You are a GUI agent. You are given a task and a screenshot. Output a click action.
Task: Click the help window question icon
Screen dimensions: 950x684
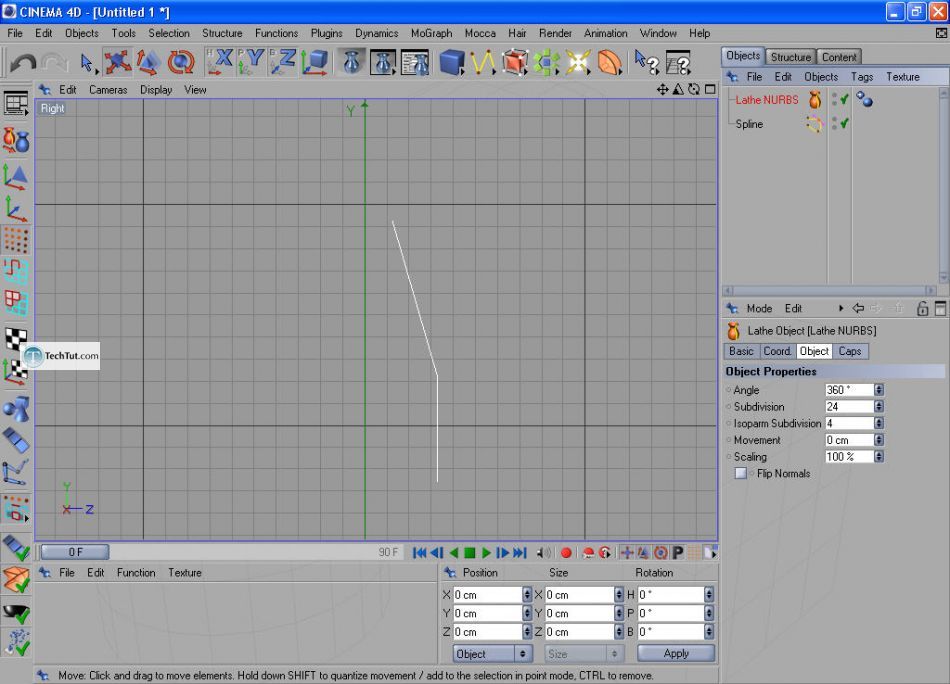(x=678, y=62)
